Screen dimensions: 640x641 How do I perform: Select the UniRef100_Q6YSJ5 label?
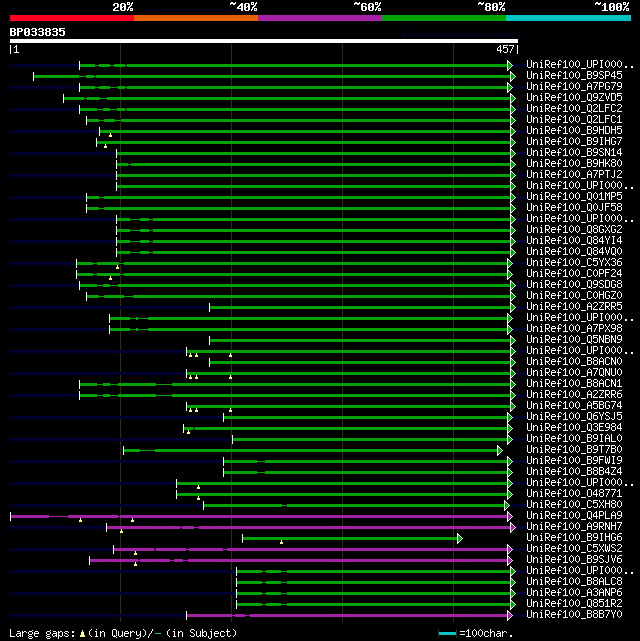(x=574, y=417)
